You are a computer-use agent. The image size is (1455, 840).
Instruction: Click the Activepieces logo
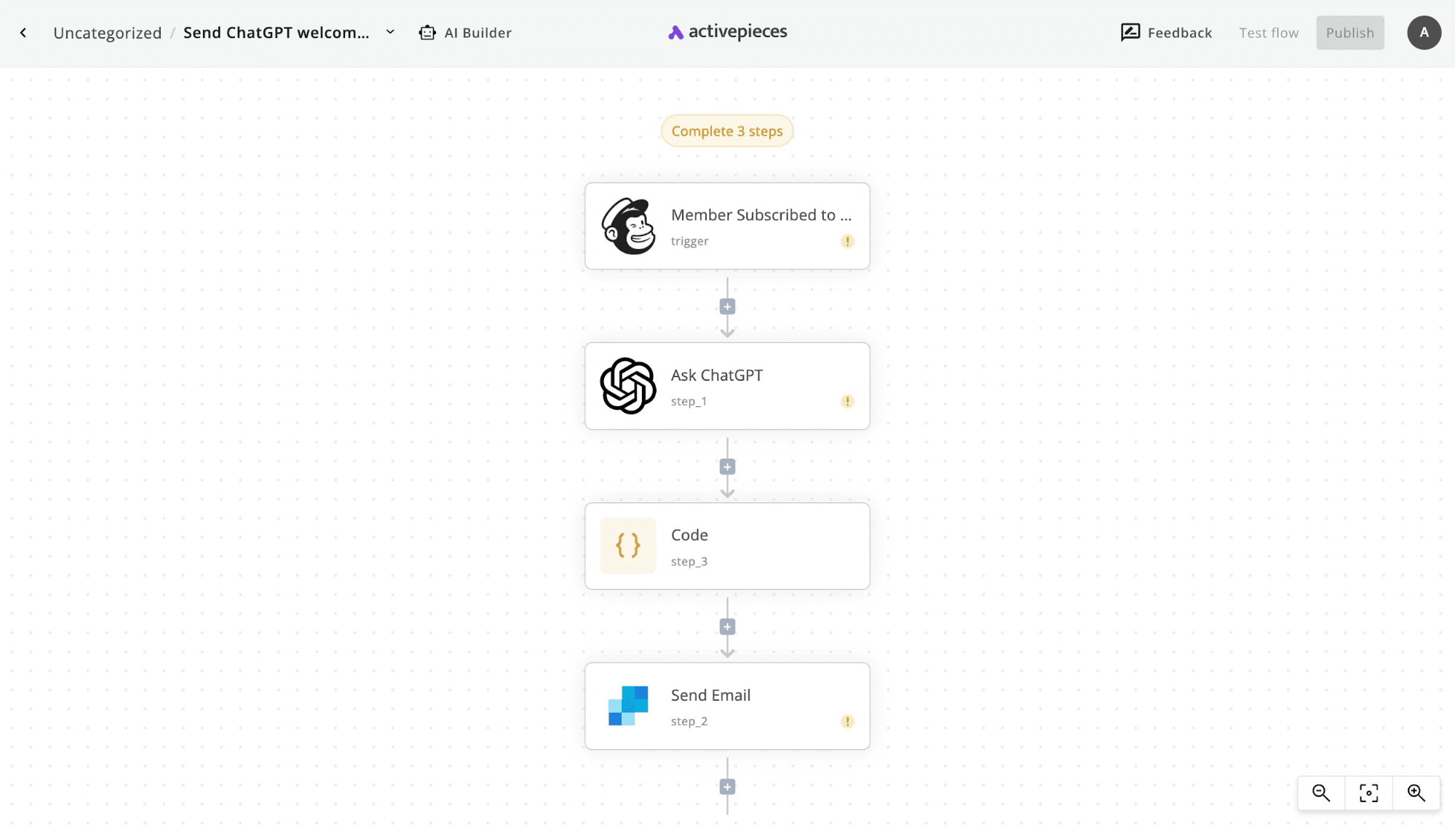pos(726,31)
